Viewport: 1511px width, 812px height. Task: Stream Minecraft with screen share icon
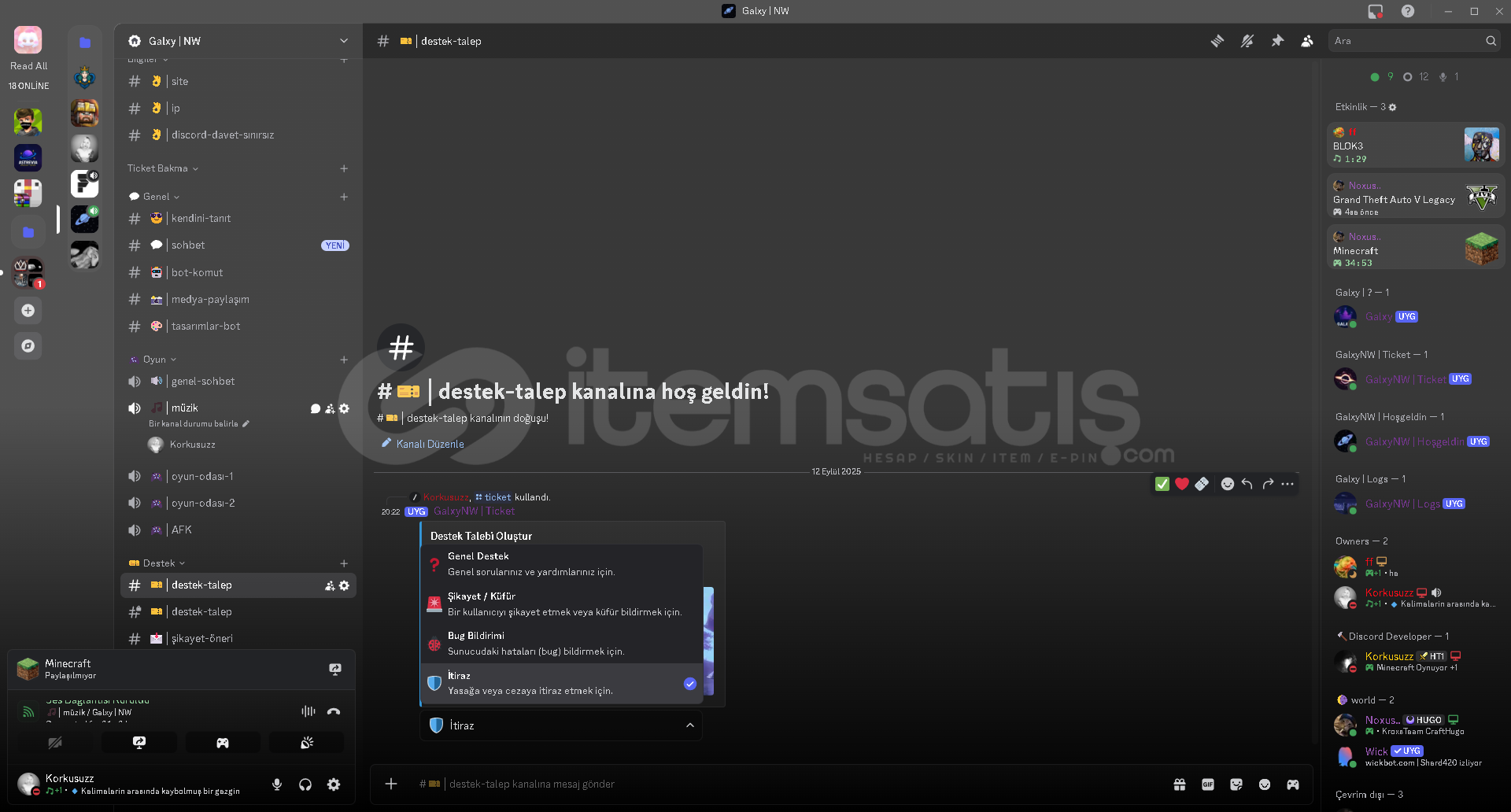335,670
